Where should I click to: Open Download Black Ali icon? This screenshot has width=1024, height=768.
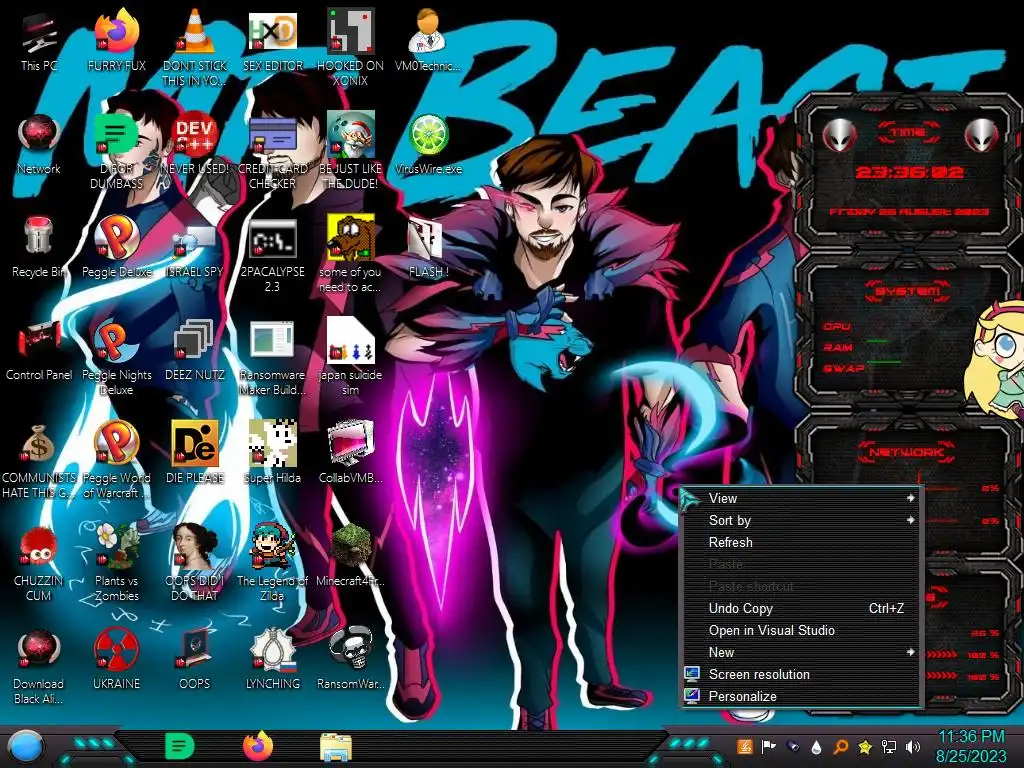coord(39,666)
